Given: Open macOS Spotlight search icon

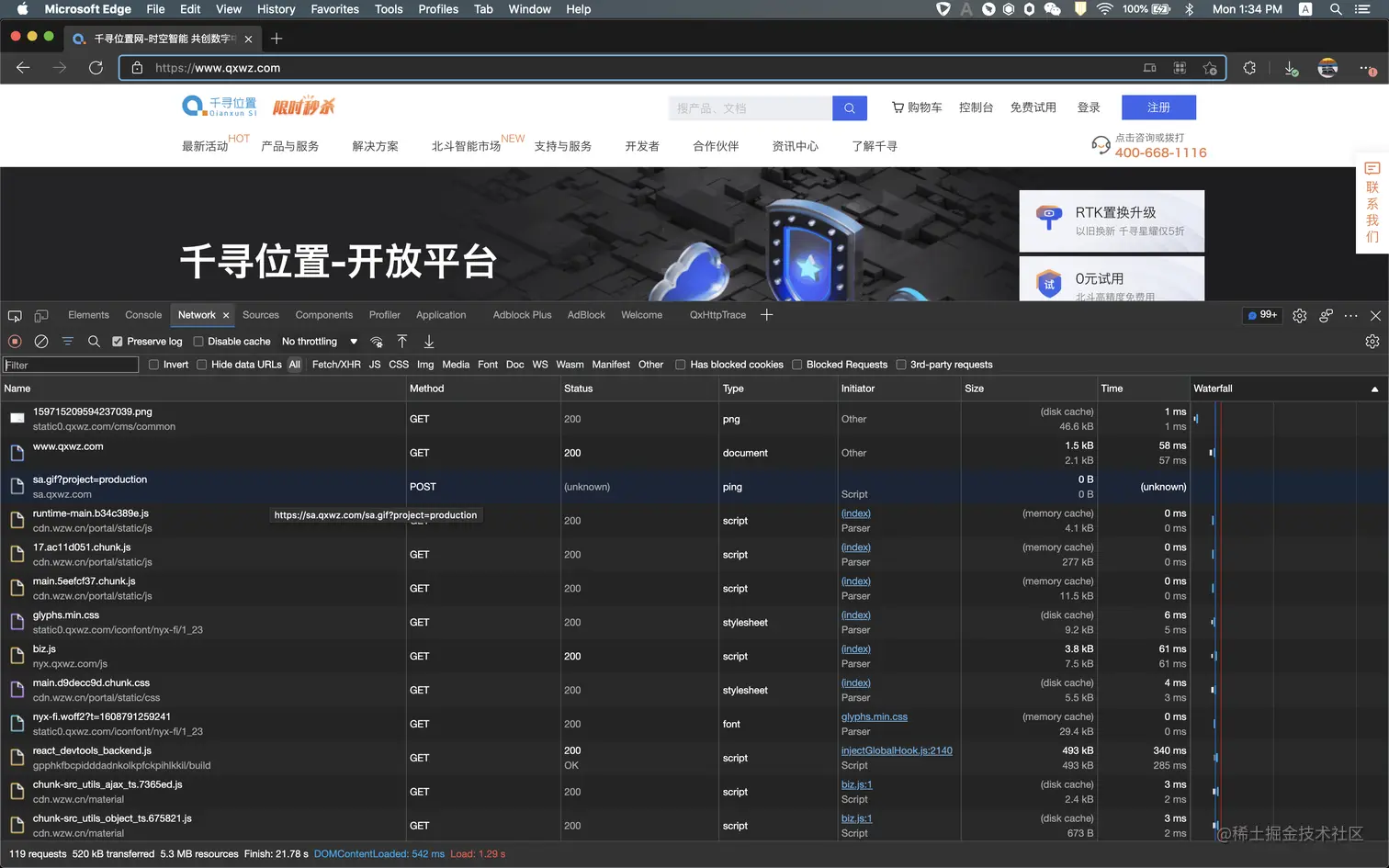Looking at the screenshot, I should pyautogui.click(x=1336, y=9).
